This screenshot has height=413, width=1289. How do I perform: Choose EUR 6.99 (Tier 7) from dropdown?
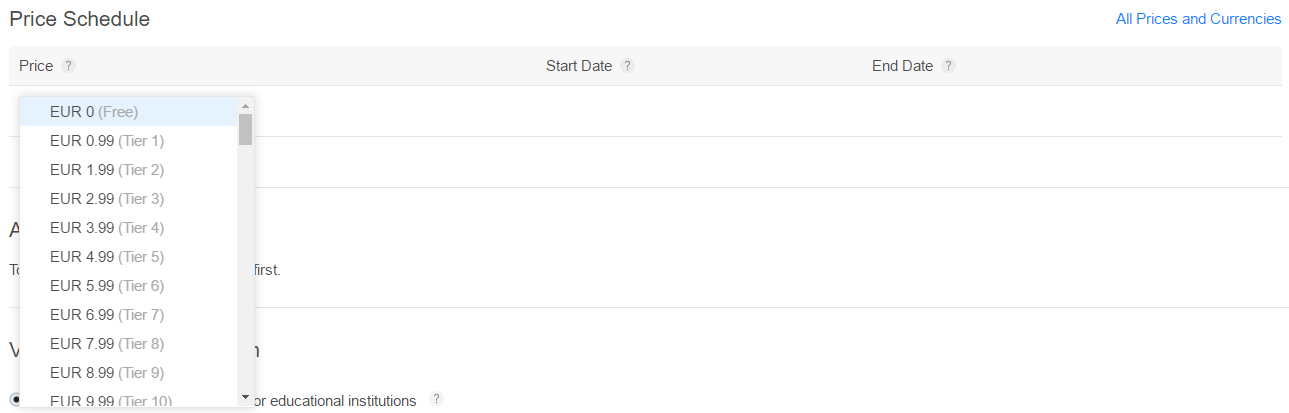point(107,315)
